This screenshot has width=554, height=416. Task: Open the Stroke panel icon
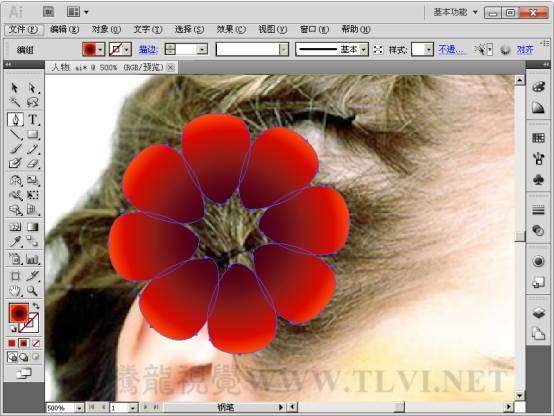tap(538, 210)
